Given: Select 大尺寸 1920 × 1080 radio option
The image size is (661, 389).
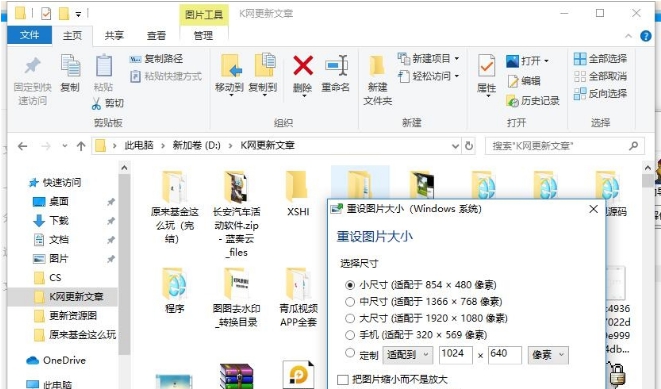Looking at the screenshot, I should pyautogui.click(x=350, y=318).
